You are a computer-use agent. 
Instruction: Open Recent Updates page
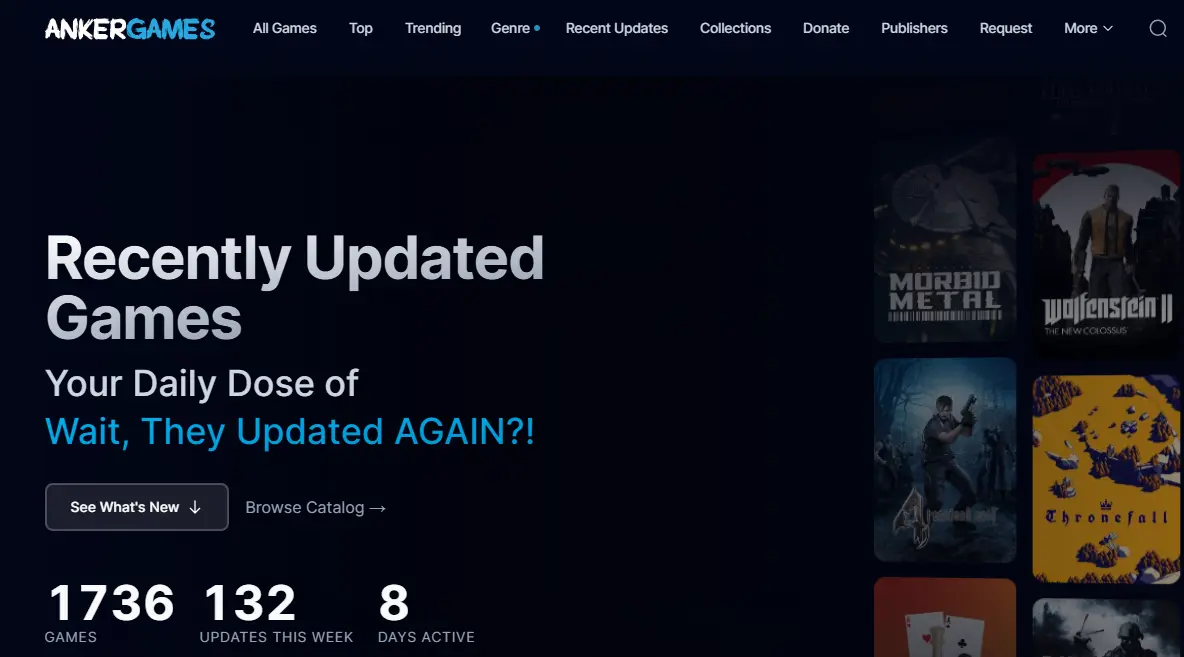pos(617,28)
